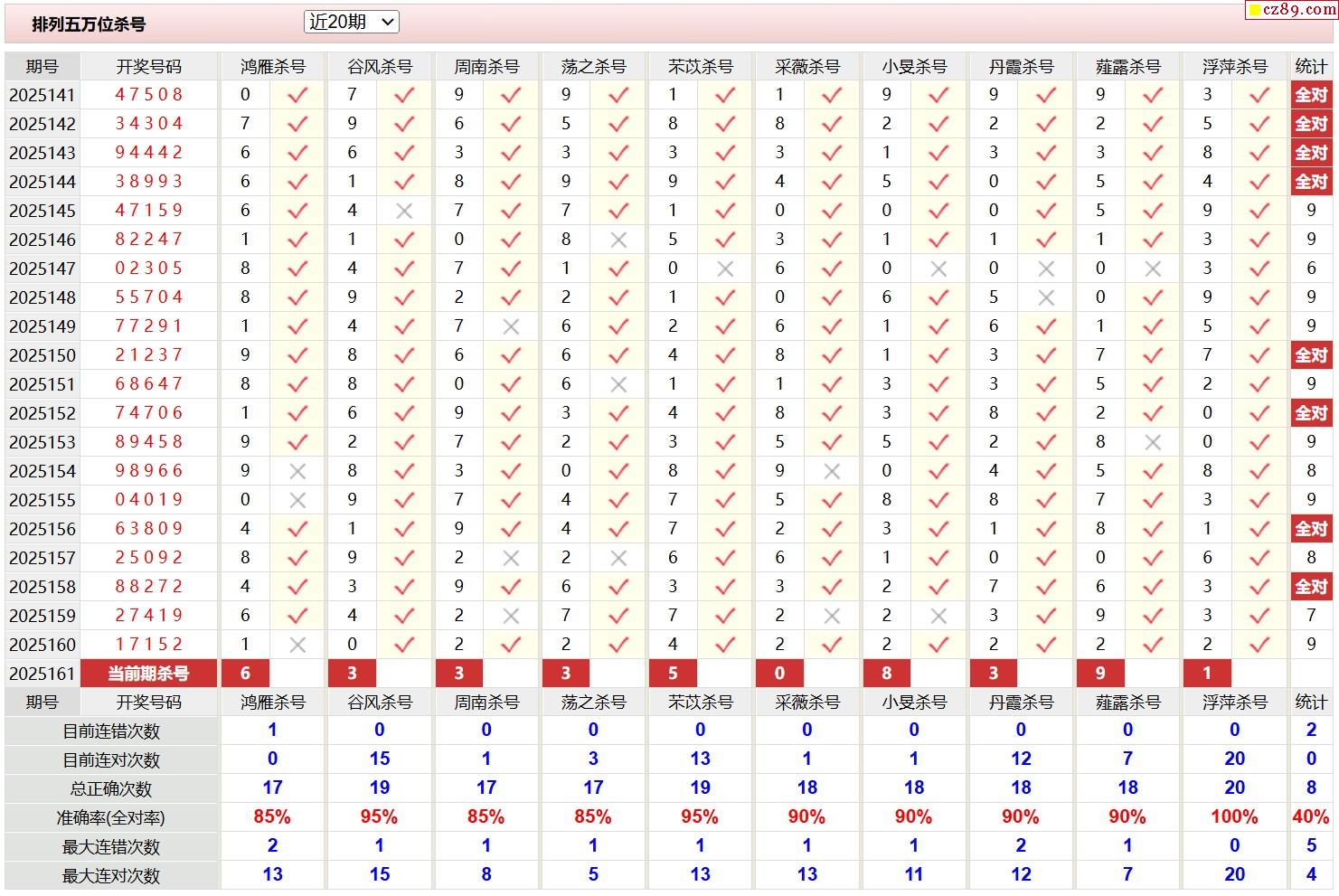Click the 总正确次数 row label
The image size is (1339, 896).
pos(111,789)
